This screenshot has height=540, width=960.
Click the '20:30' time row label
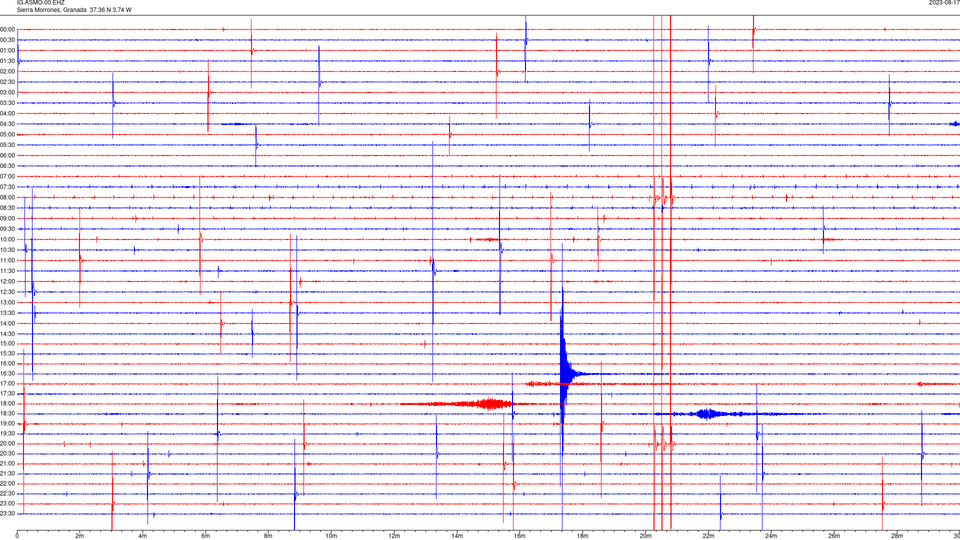coord(8,454)
